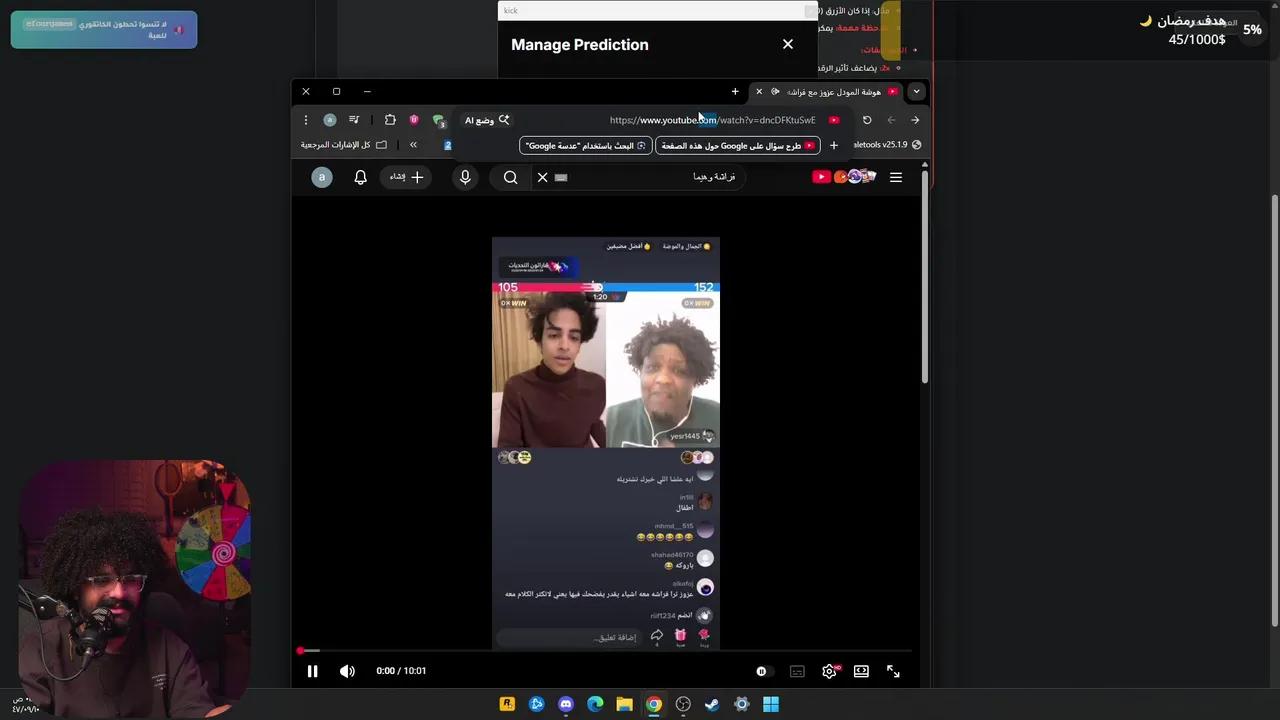Screen dimensions: 1280x720
Task: Open Rockstar Games Launcher from taskbar
Action: click(507, 704)
